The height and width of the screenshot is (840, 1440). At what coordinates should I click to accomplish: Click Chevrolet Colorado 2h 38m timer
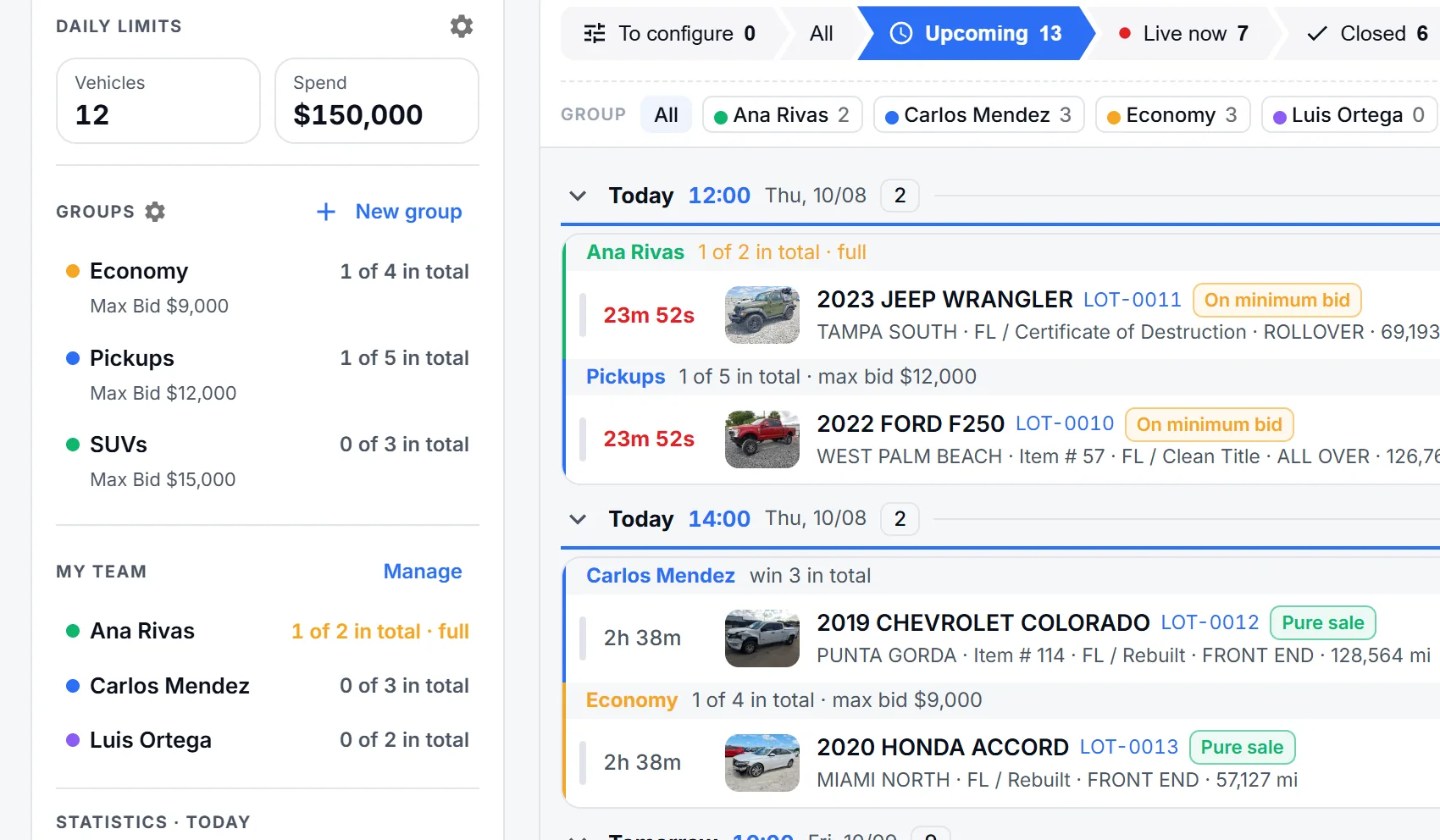pyautogui.click(x=642, y=638)
